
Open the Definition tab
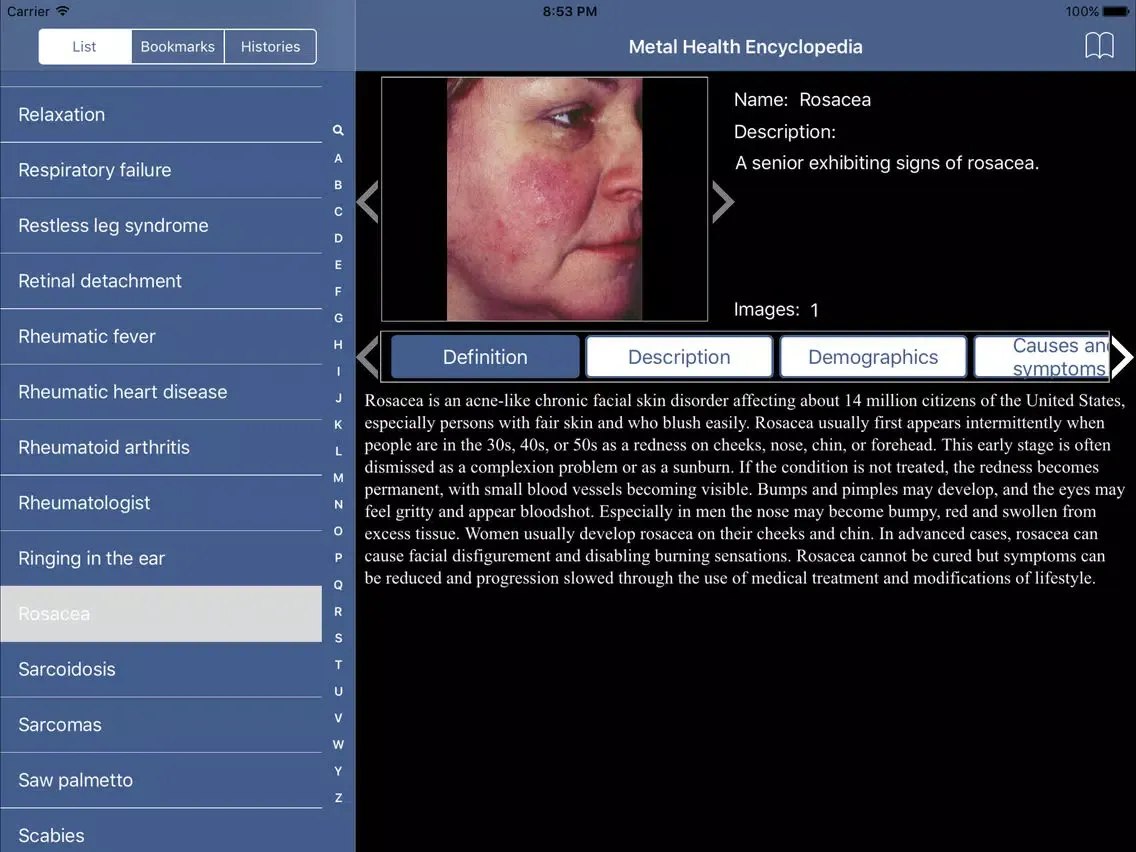click(x=485, y=356)
